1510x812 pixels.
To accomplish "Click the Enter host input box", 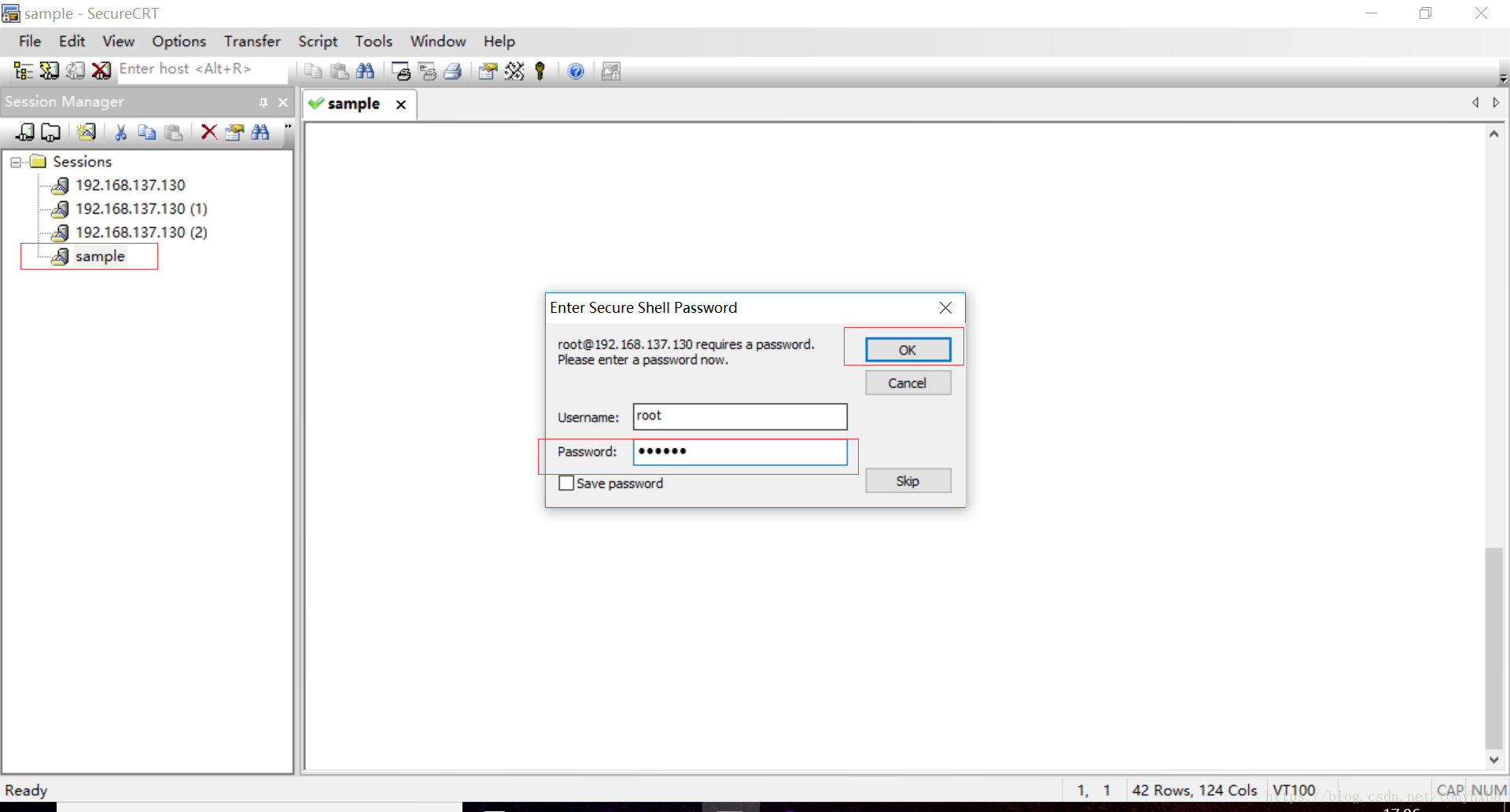I will pyautogui.click(x=203, y=70).
